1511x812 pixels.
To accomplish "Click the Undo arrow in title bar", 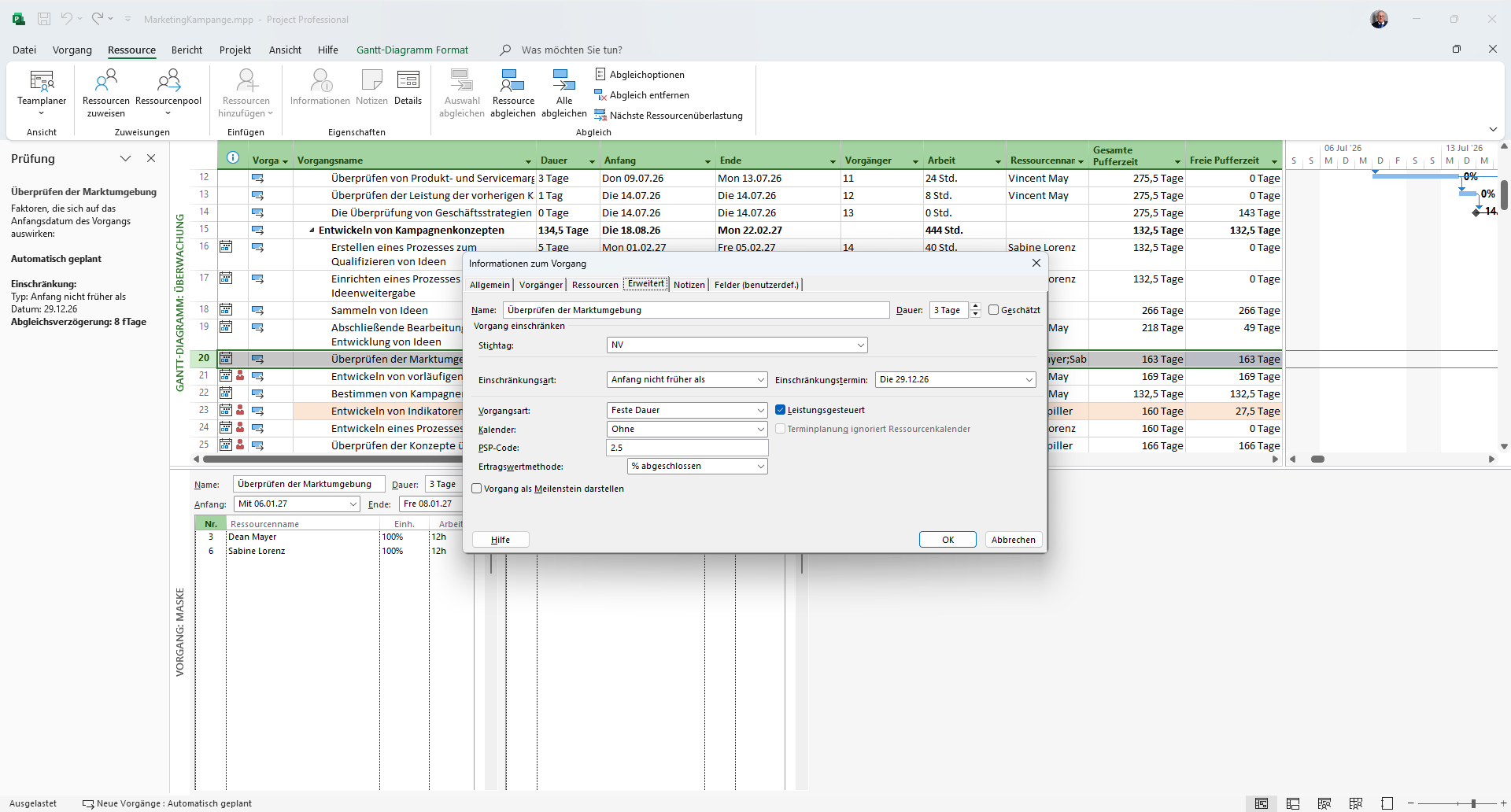I will click(67, 19).
